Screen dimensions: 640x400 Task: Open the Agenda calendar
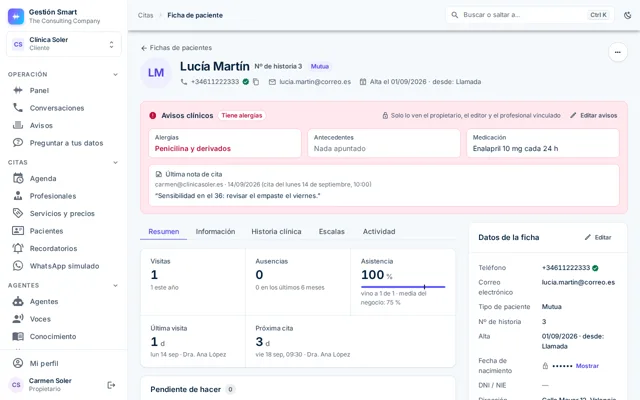point(63,178)
